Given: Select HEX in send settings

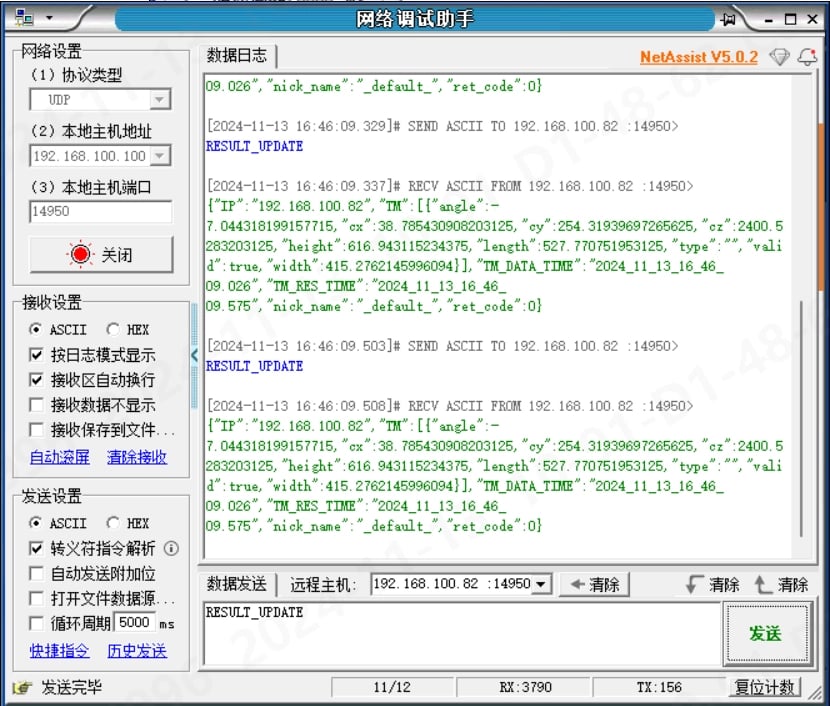Looking at the screenshot, I should pos(128,523).
